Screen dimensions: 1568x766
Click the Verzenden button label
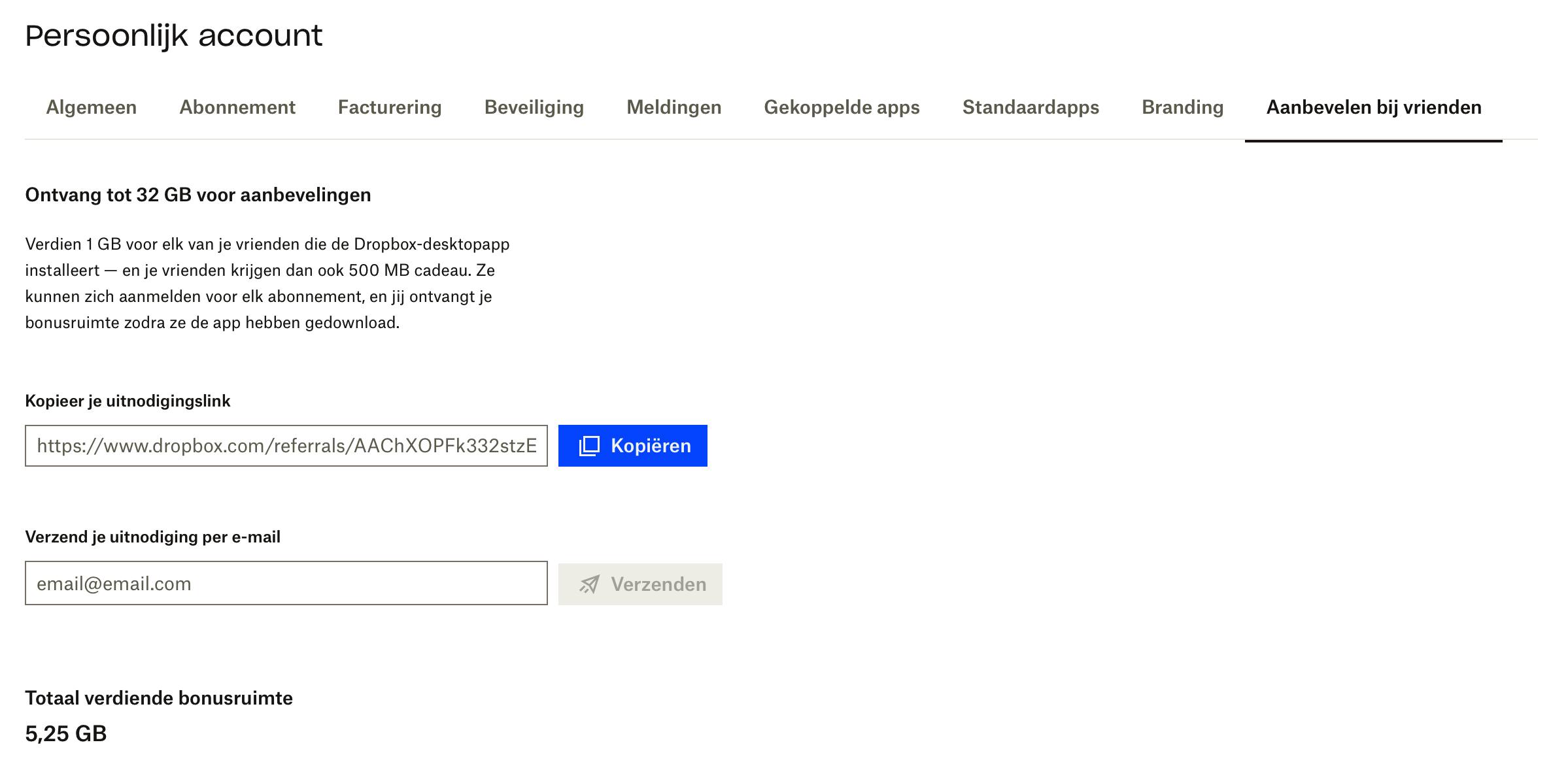coord(658,584)
